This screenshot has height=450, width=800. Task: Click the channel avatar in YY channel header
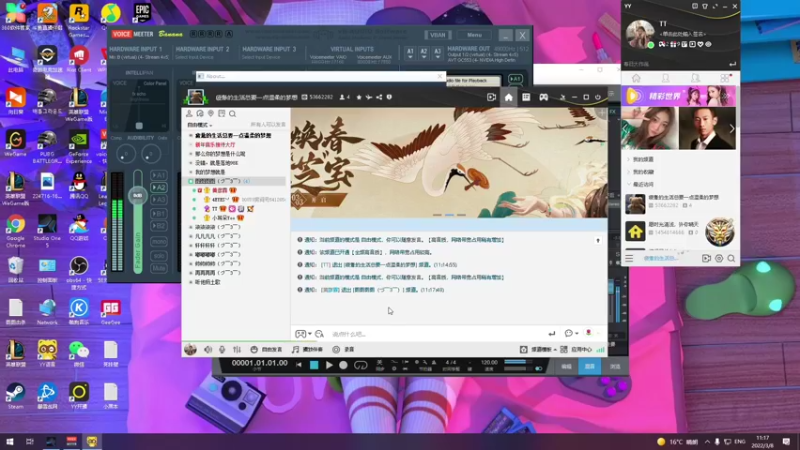click(195, 97)
